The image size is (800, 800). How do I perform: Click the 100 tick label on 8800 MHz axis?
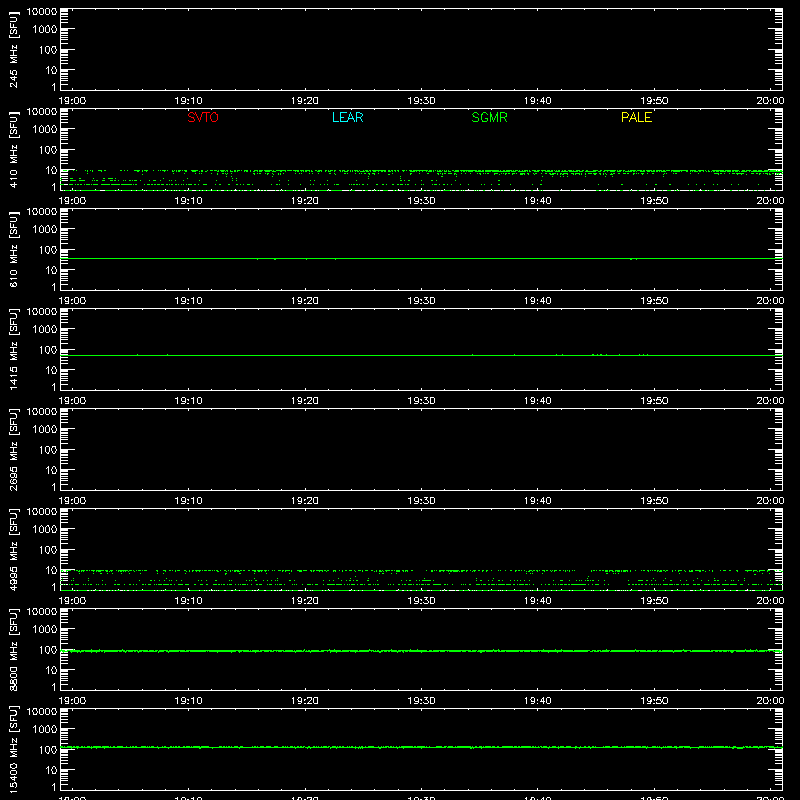point(48,650)
